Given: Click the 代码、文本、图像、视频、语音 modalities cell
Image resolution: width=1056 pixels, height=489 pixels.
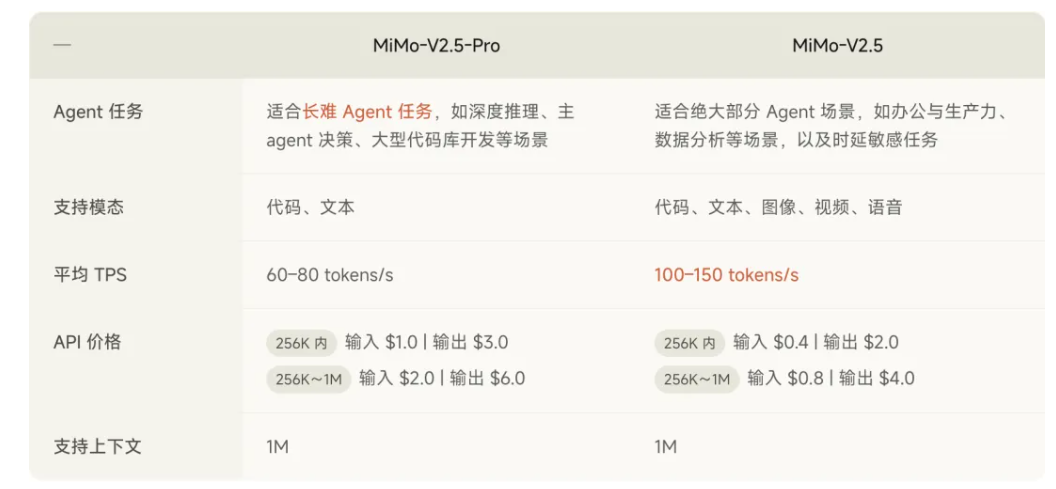Looking at the screenshot, I should point(778,208).
